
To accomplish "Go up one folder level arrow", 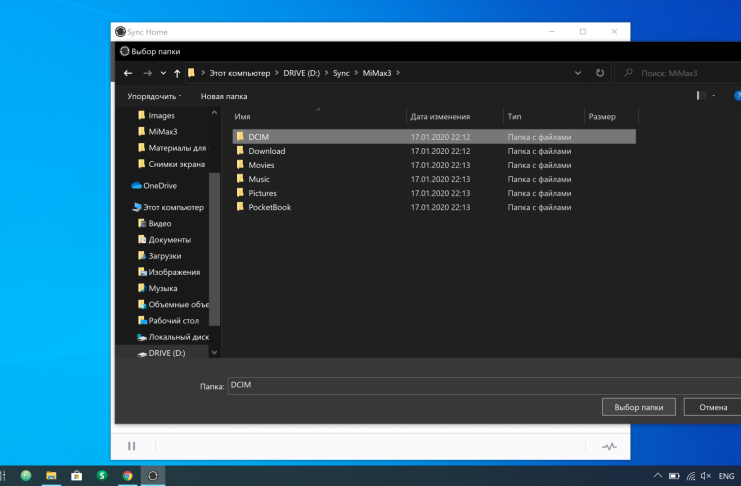I will pyautogui.click(x=177, y=73).
